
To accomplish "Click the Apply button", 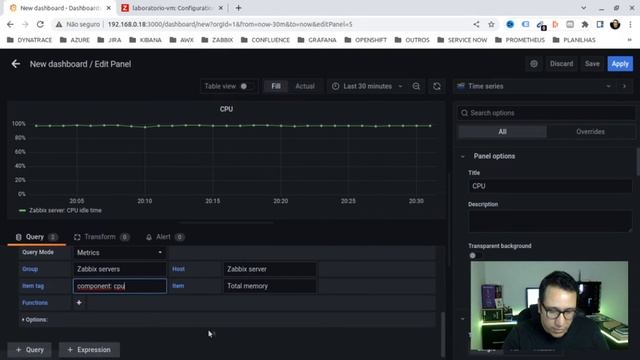I will (x=620, y=64).
